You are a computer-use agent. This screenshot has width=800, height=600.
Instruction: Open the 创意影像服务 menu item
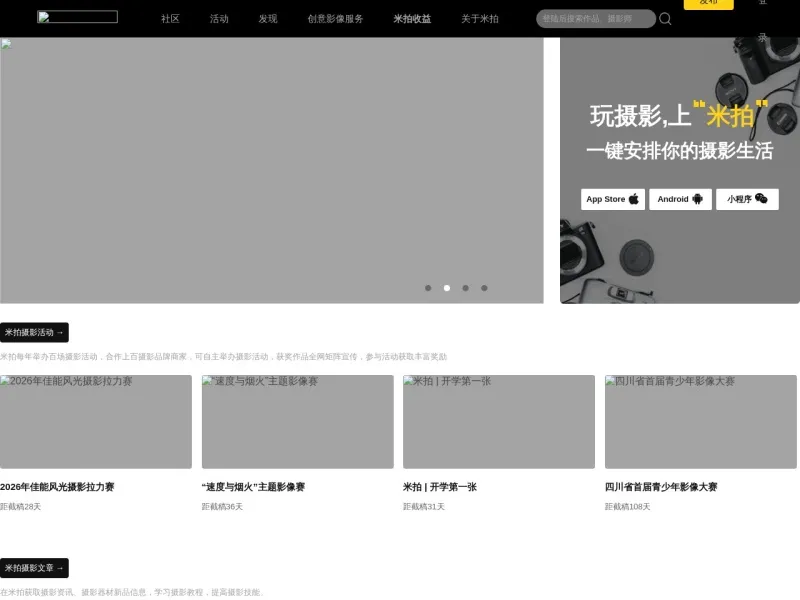(x=335, y=19)
